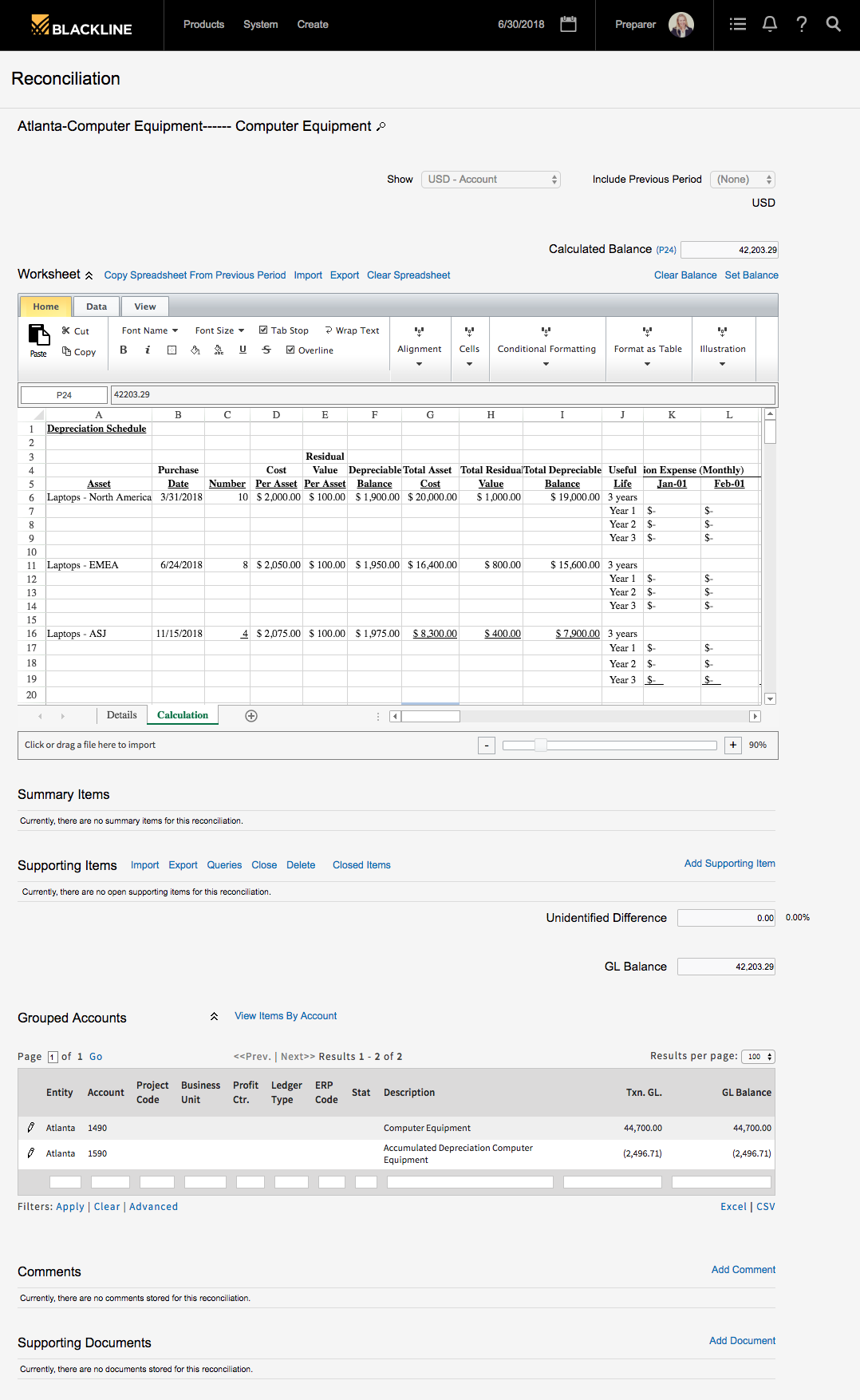
Task: Collapse the Grouped Accounts section
Action: [214, 1016]
